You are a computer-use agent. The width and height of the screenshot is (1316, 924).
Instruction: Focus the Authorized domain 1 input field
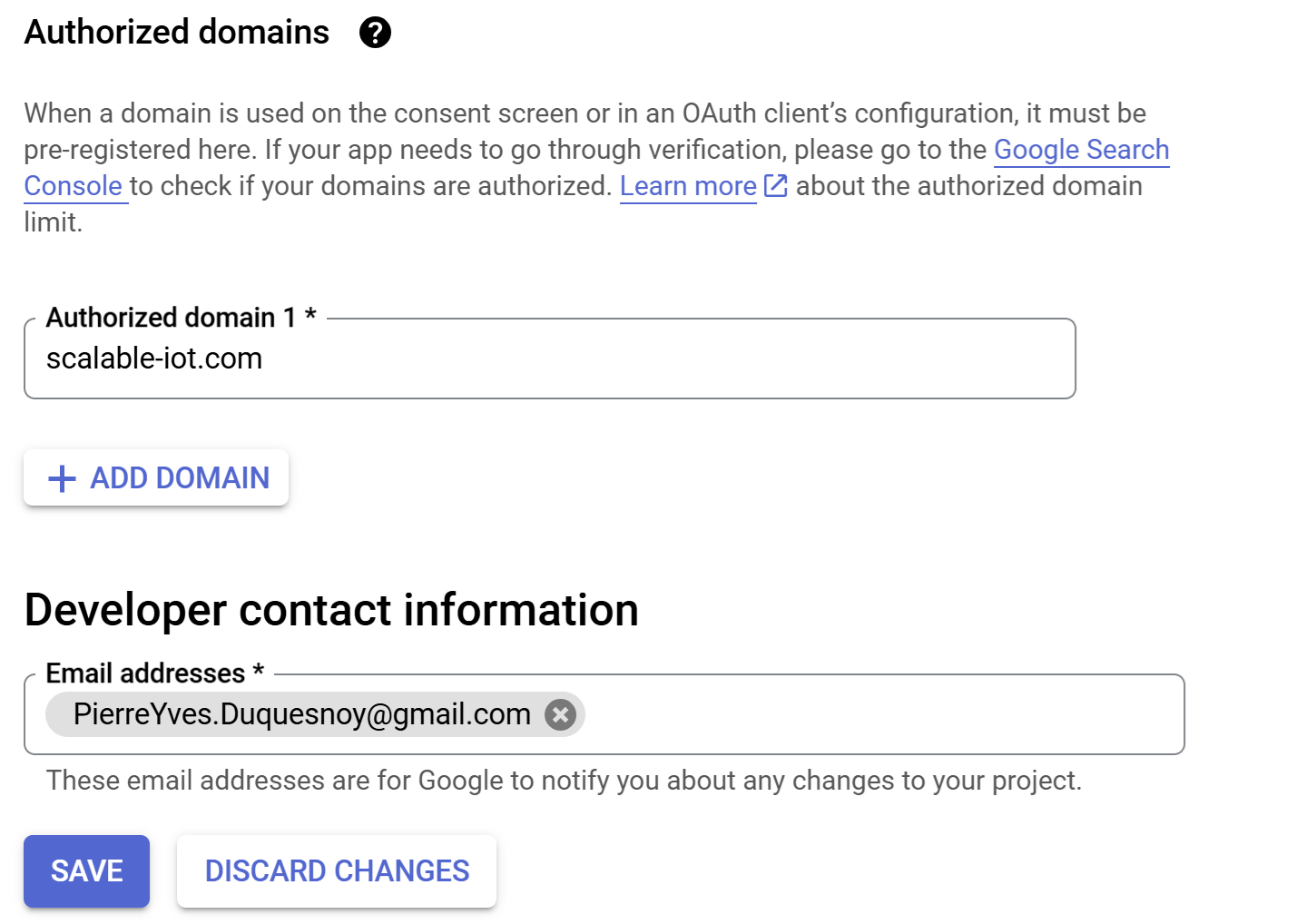pos(635,359)
